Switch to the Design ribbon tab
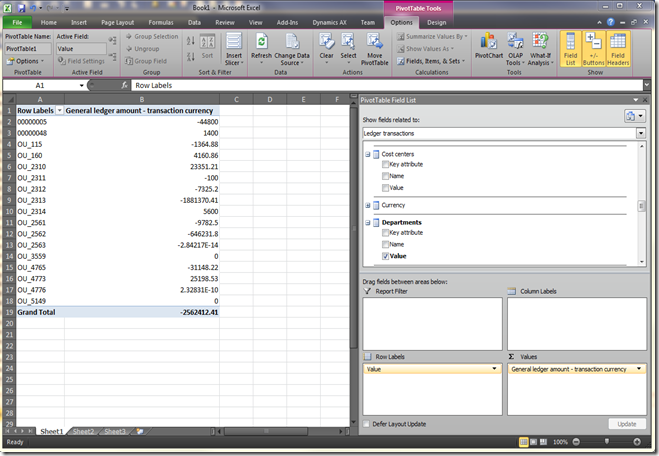Viewport: 659px width, 456px height. [x=436, y=21]
